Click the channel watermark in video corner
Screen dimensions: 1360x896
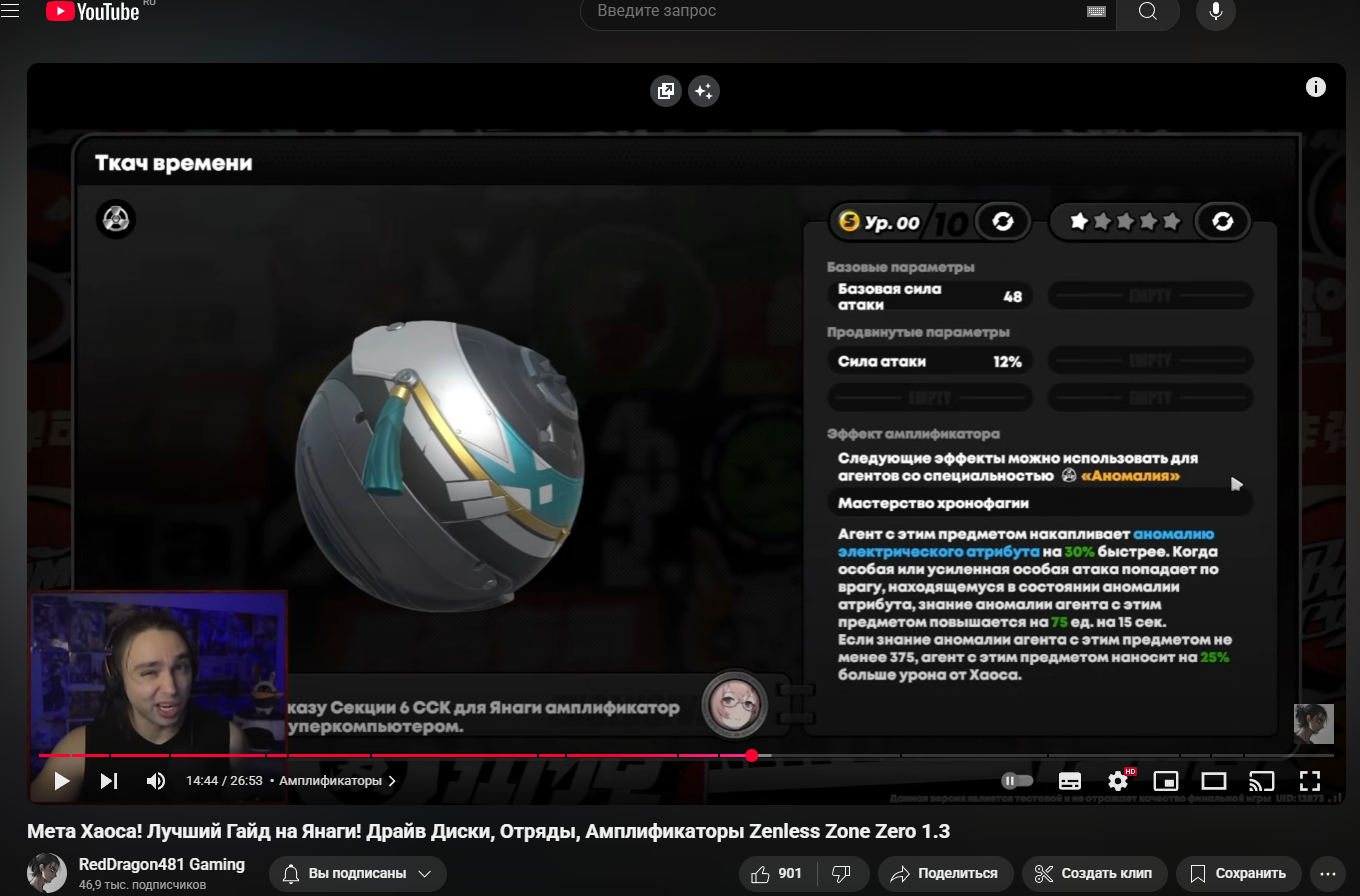1313,724
